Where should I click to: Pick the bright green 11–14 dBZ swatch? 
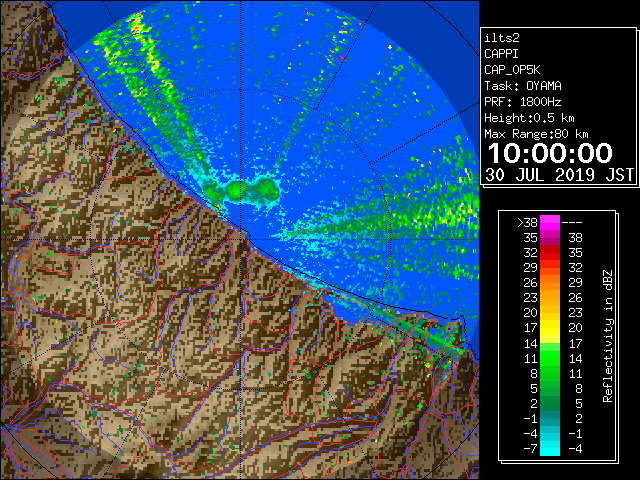(x=550, y=358)
